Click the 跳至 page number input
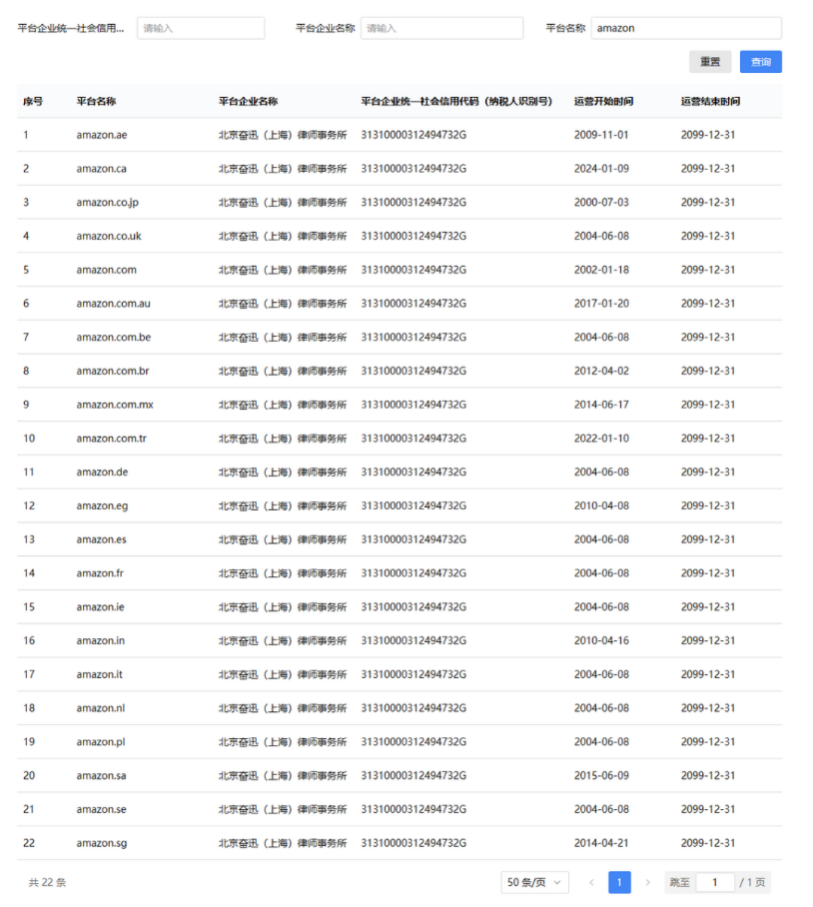 pos(715,882)
